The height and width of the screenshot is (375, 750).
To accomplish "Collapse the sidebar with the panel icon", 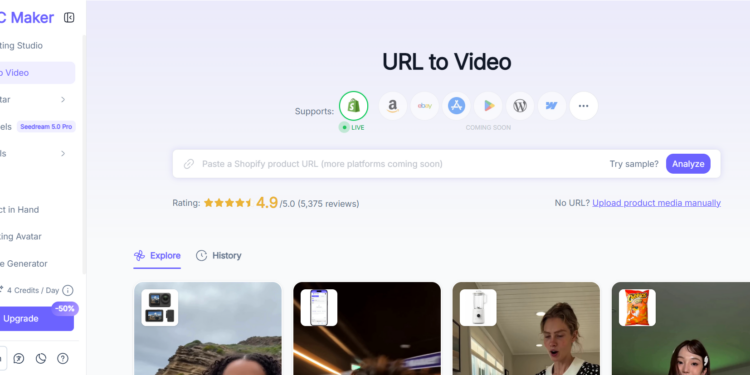I will coord(69,18).
